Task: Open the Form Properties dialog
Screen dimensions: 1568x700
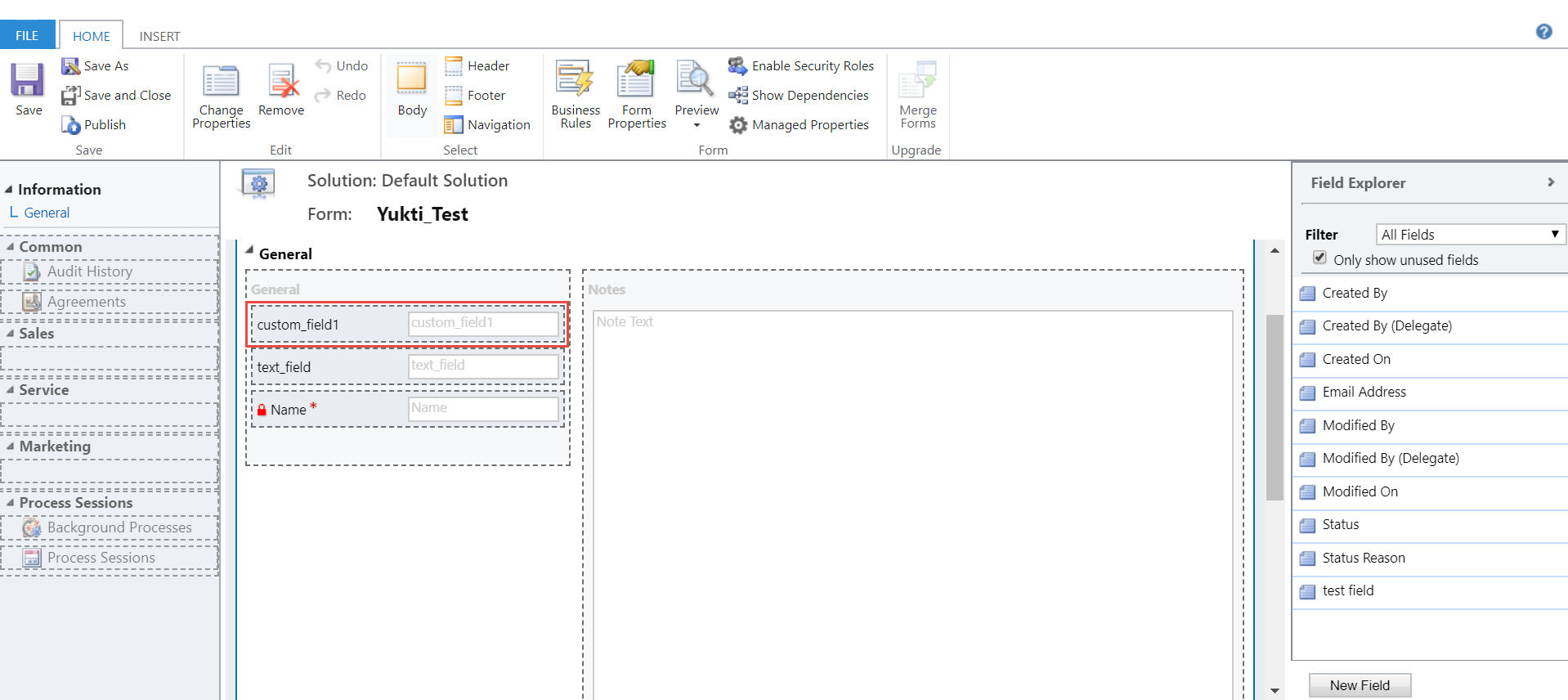Action: tap(636, 80)
